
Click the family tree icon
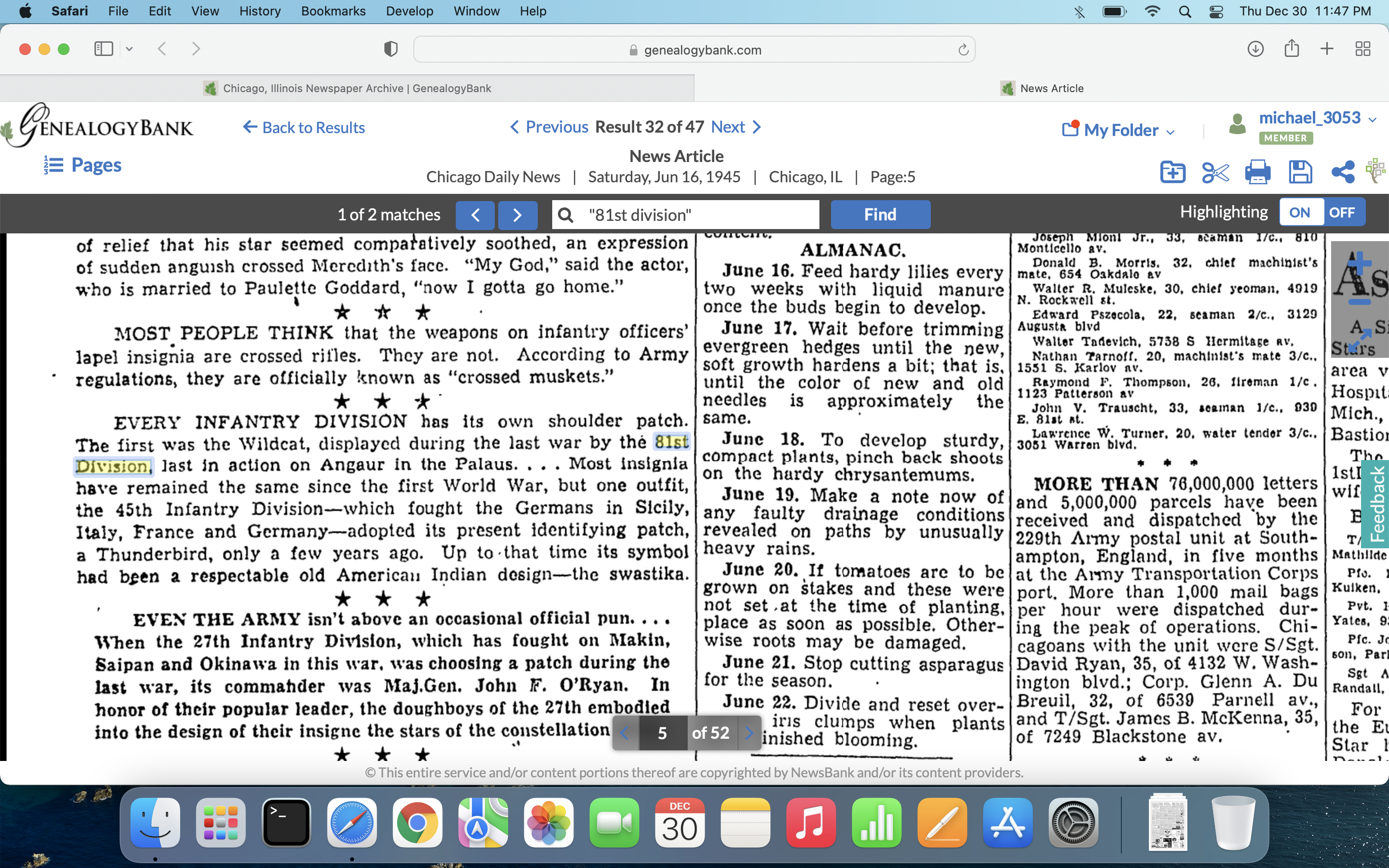coord(1376,171)
